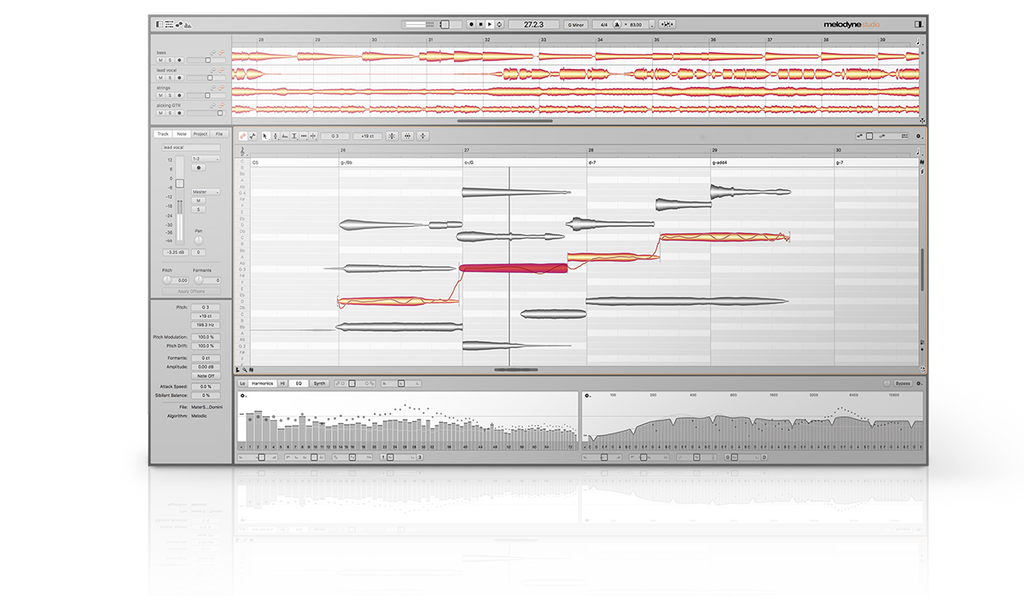Click the Apply Offsets button
This screenshot has width=1024, height=597.
[191, 291]
